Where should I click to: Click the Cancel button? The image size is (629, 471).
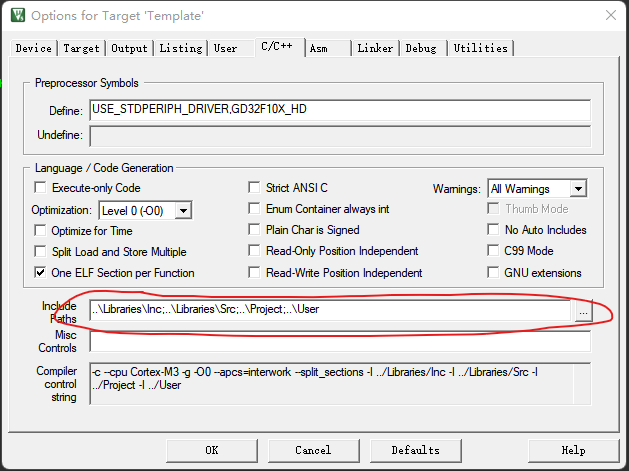click(313, 451)
